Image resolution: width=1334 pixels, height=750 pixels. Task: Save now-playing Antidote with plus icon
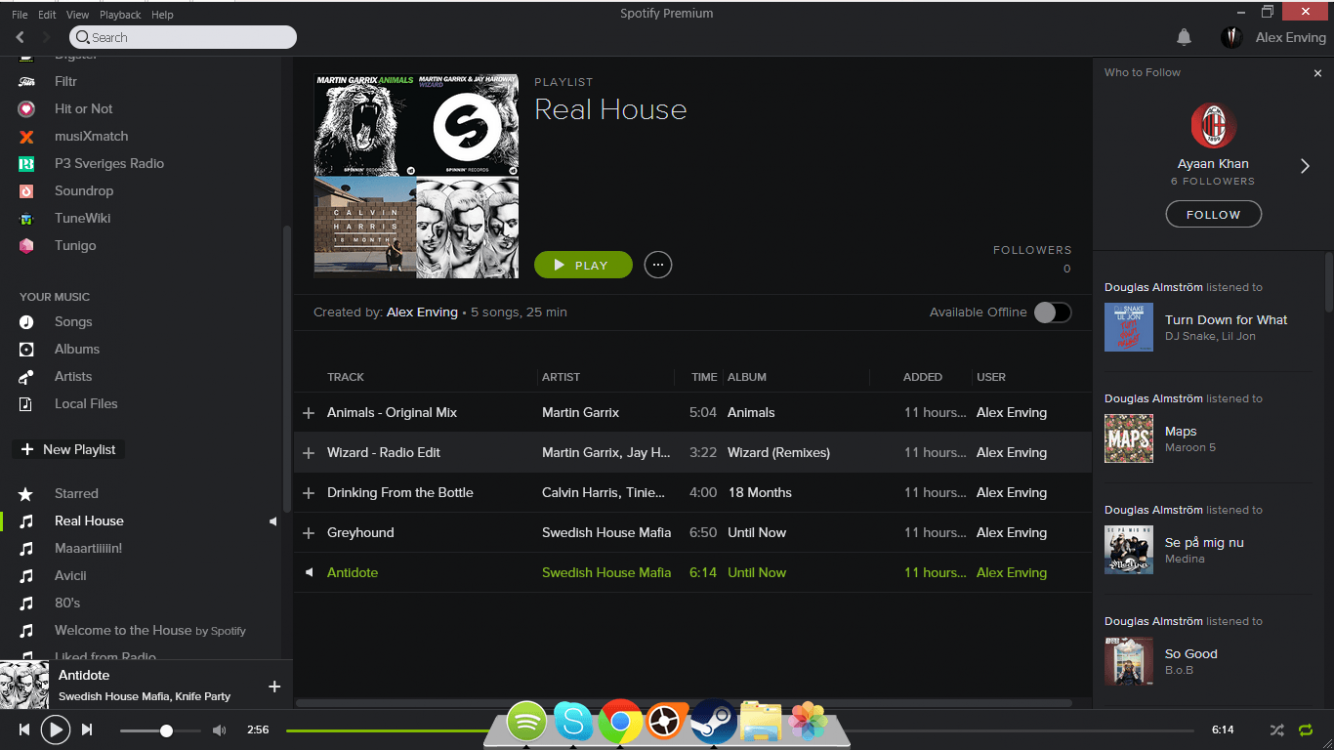[x=274, y=686]
